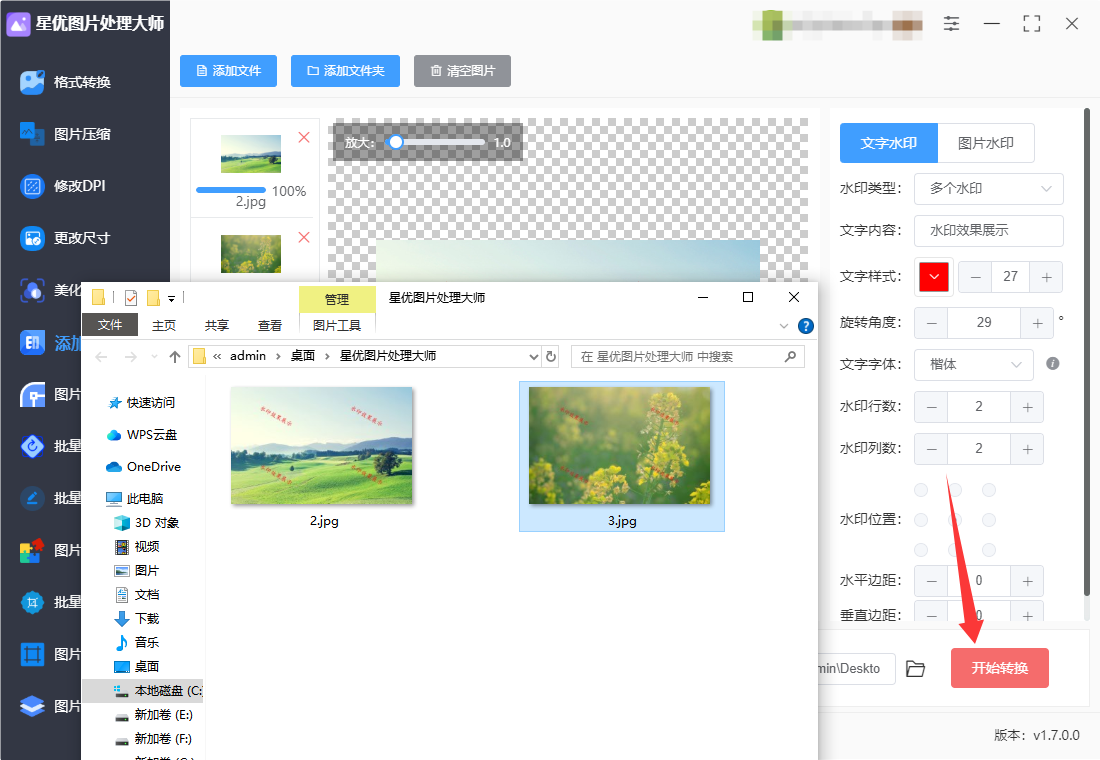Open 3D 对象 folder
1100x760 pixels.
pyautogui.click(x=147, y=523)
